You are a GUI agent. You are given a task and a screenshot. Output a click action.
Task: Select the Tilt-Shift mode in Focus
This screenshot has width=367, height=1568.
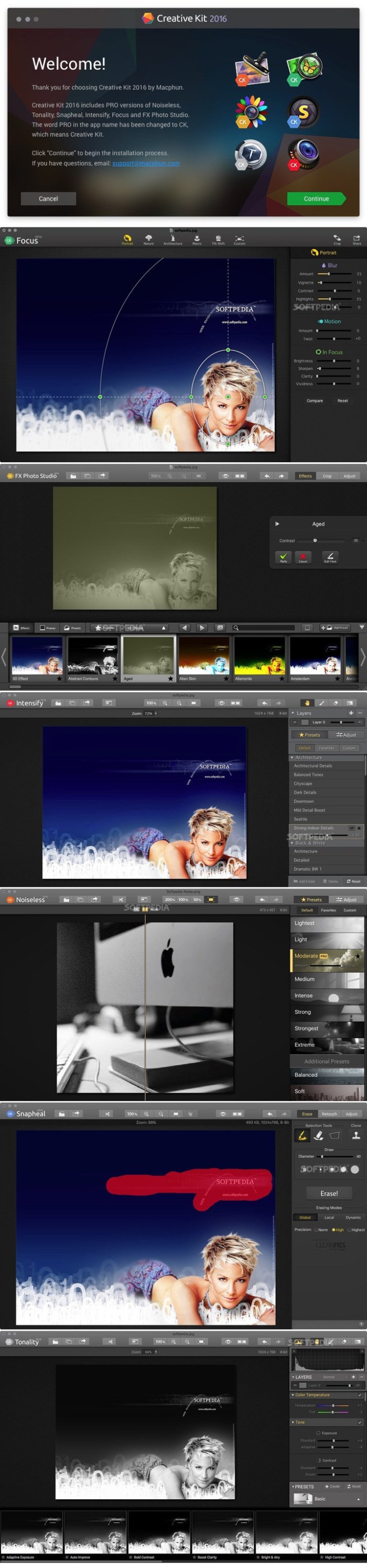point(218,239)
